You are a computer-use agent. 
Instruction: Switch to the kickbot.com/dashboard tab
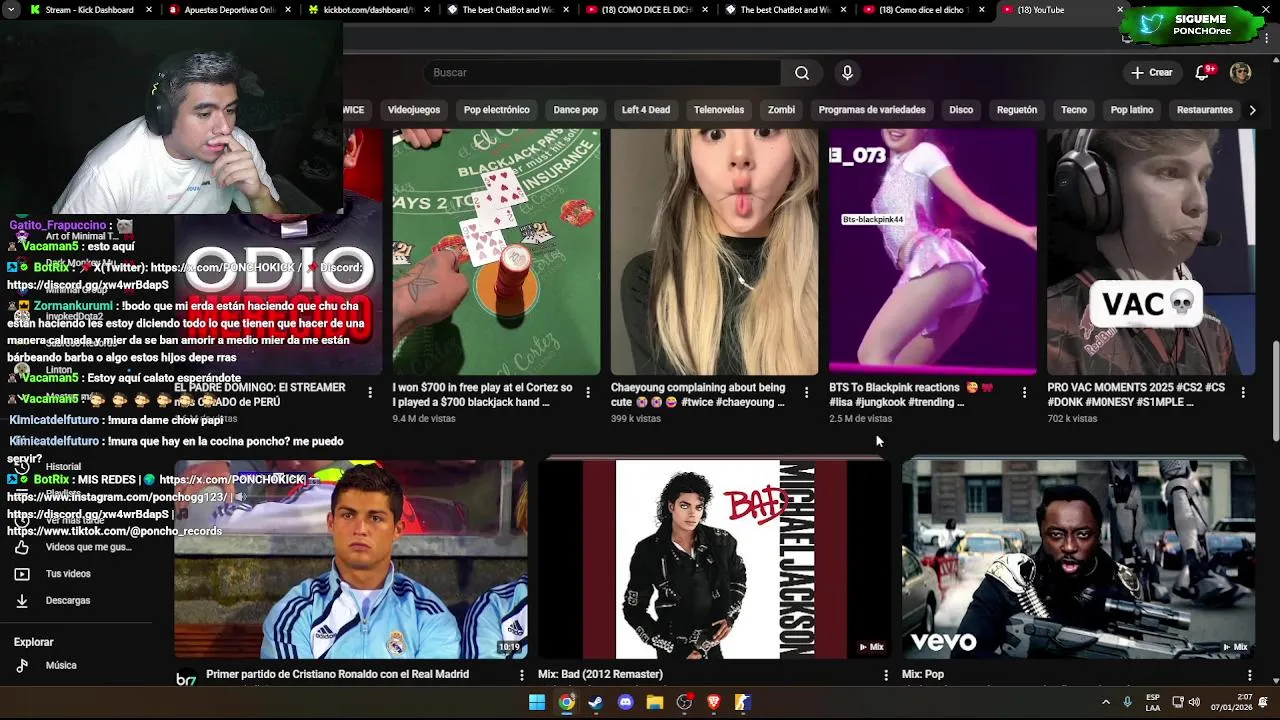click(368, 10)
